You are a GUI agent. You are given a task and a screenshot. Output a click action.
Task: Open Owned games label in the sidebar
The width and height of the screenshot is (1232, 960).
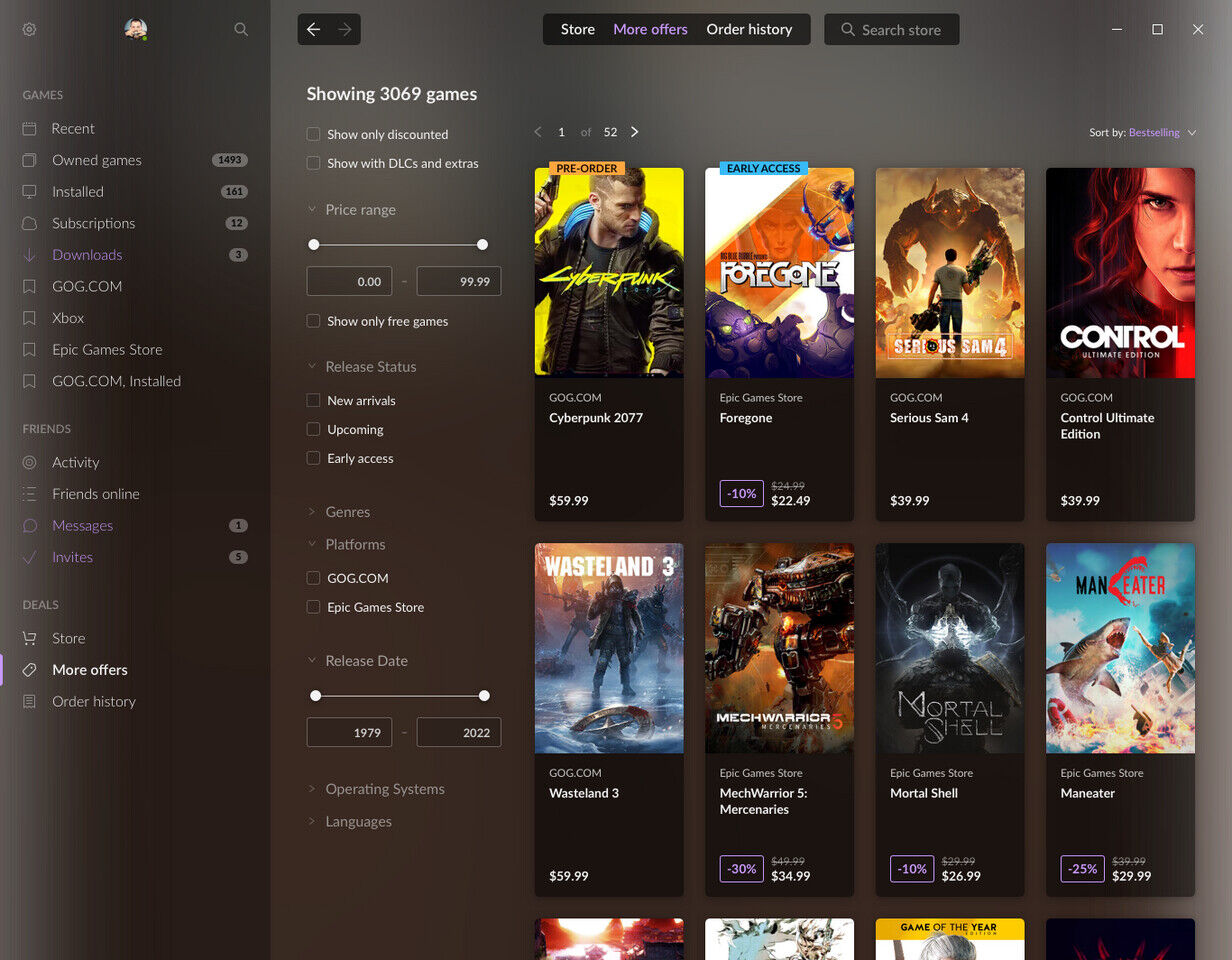click(97, 160)
